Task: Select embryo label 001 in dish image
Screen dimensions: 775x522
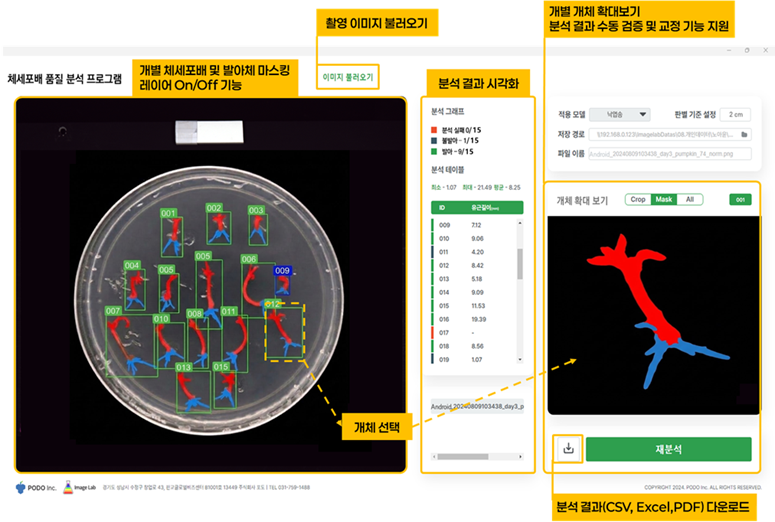Action: click(169, 213)
